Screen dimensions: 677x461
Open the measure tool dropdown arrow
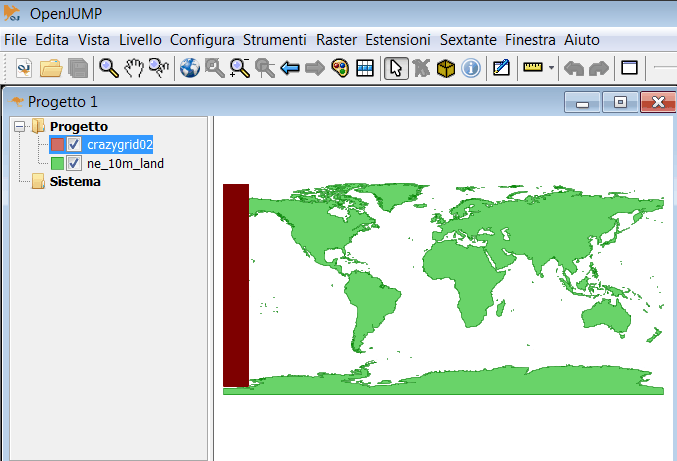coord(551,69)
